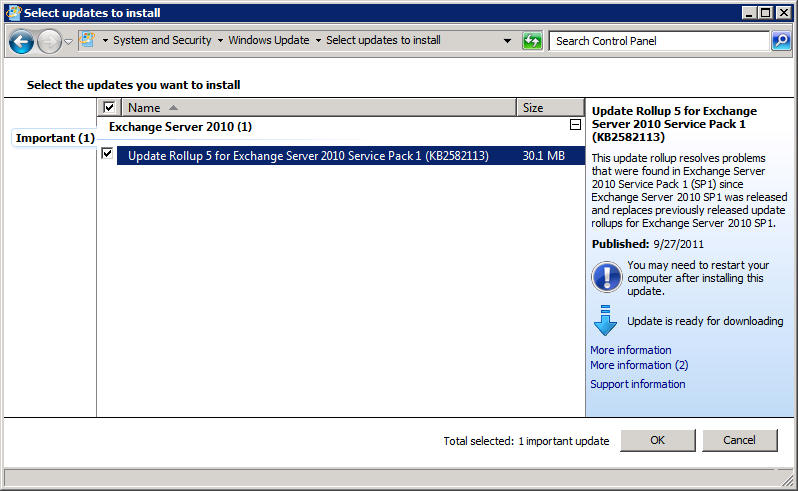
Task: Open the recent pages dropdown arrow
Action: pos(69,42)
